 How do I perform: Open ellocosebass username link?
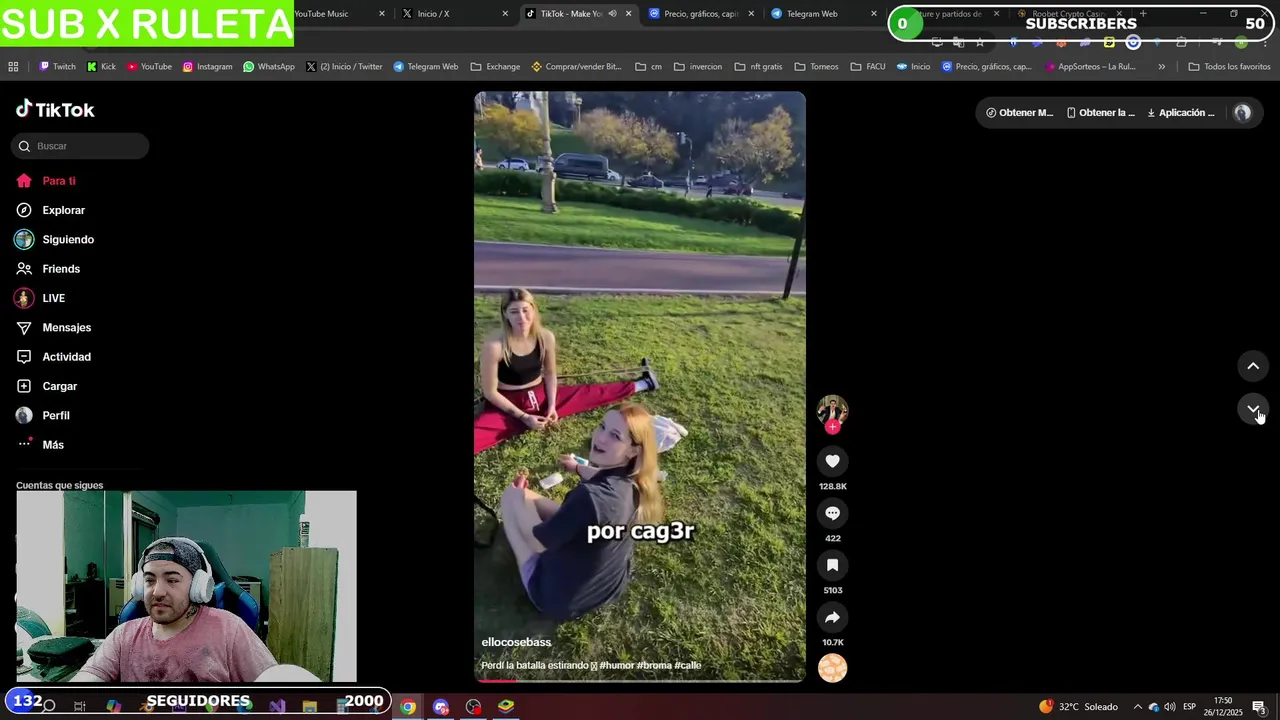point(516,642)
